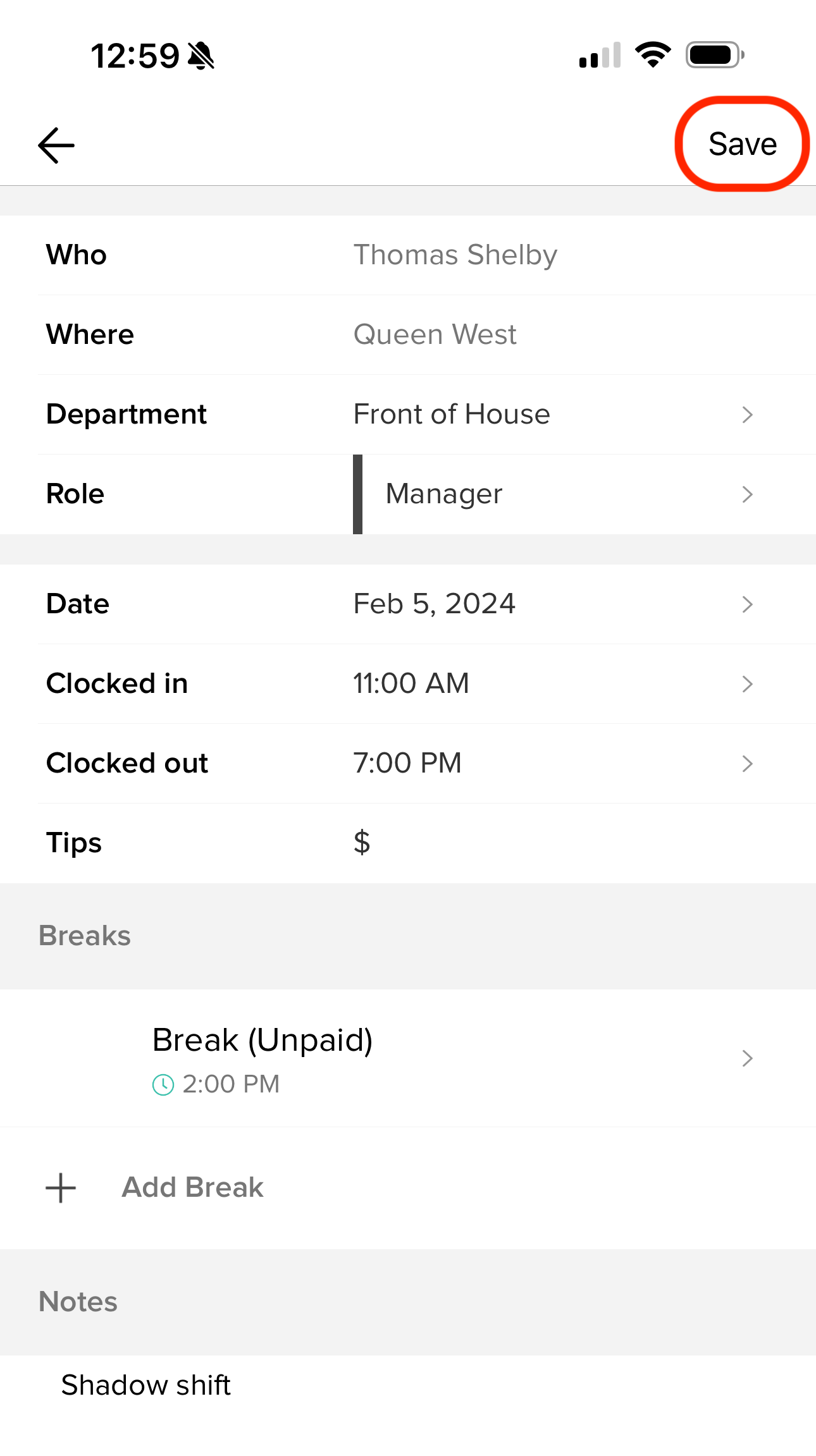The width and height of the screenshot is (816, 1456).
Task: Expand the Clocked out time chevron
Action: pos(747,764)
